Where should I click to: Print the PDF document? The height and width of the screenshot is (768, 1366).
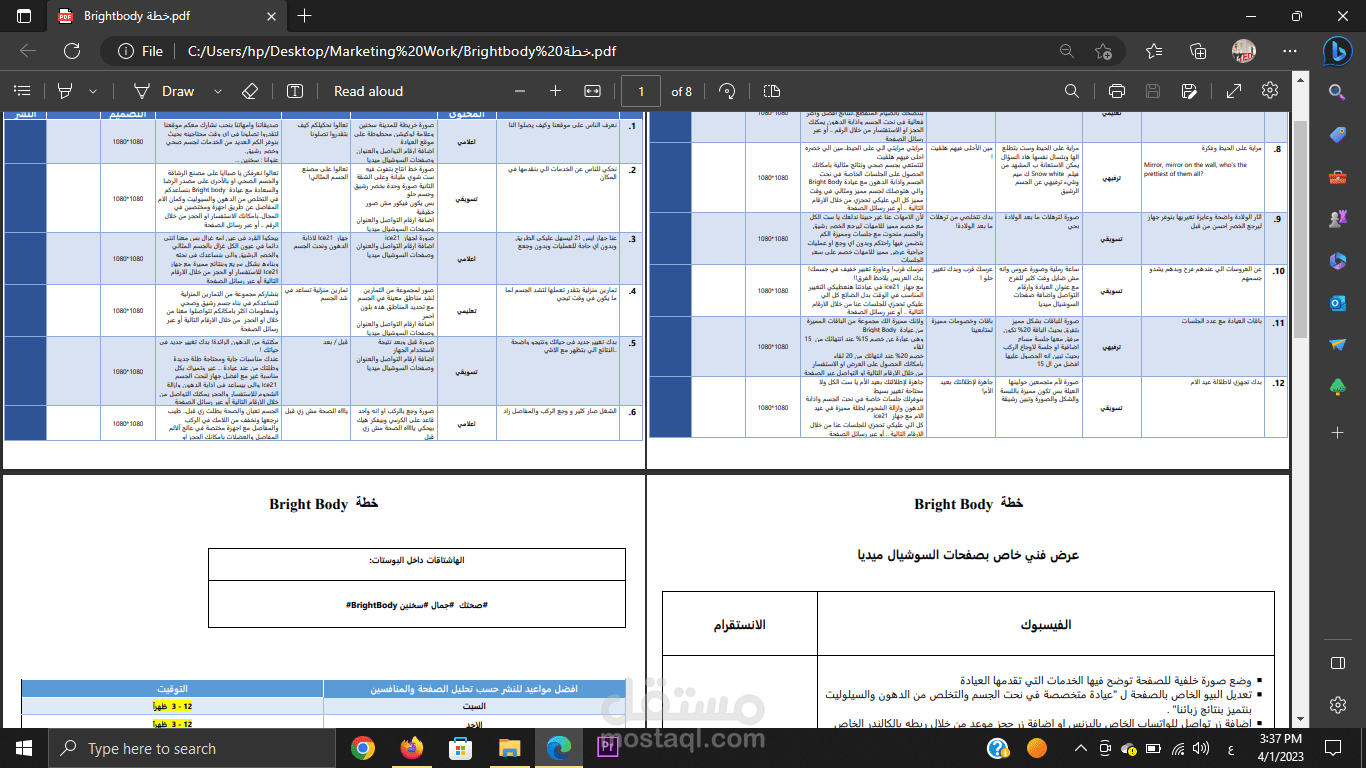pos(1118,91)
